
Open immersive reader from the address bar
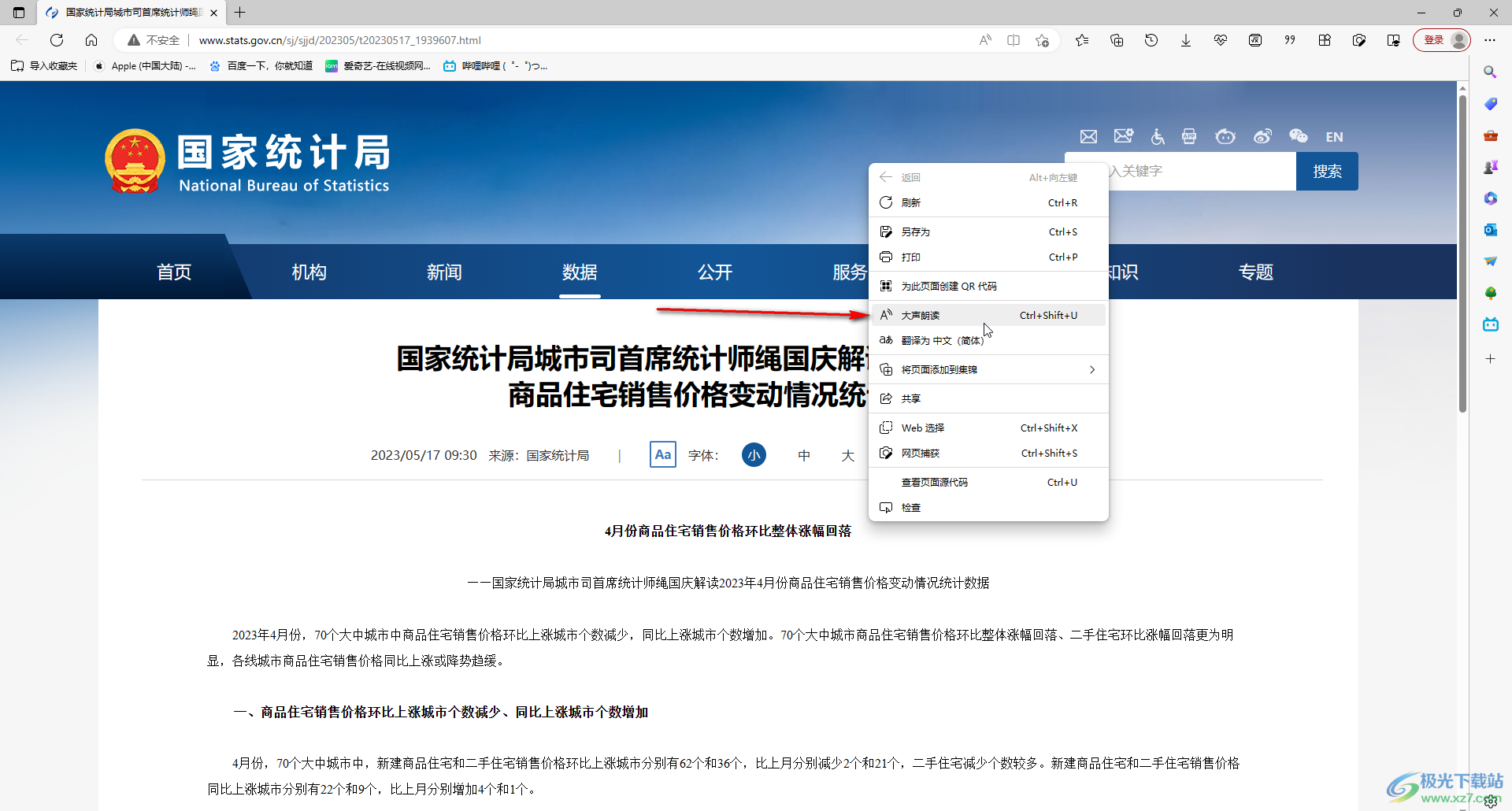pyautogui.click(x=1014, y=40)
